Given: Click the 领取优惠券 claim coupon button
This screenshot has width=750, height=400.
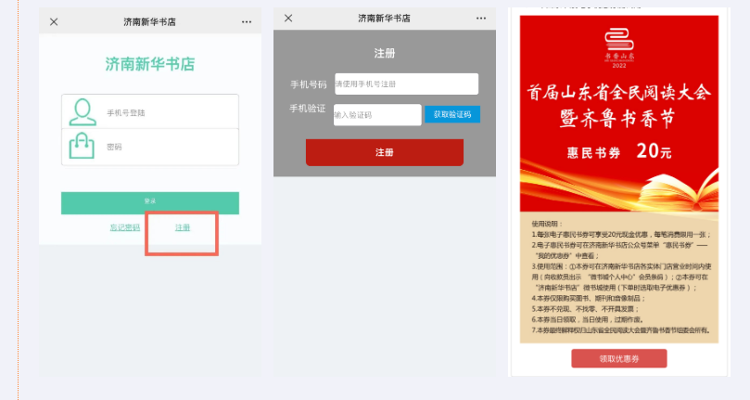Looking at the screenshot, I should tap(619, 358).
